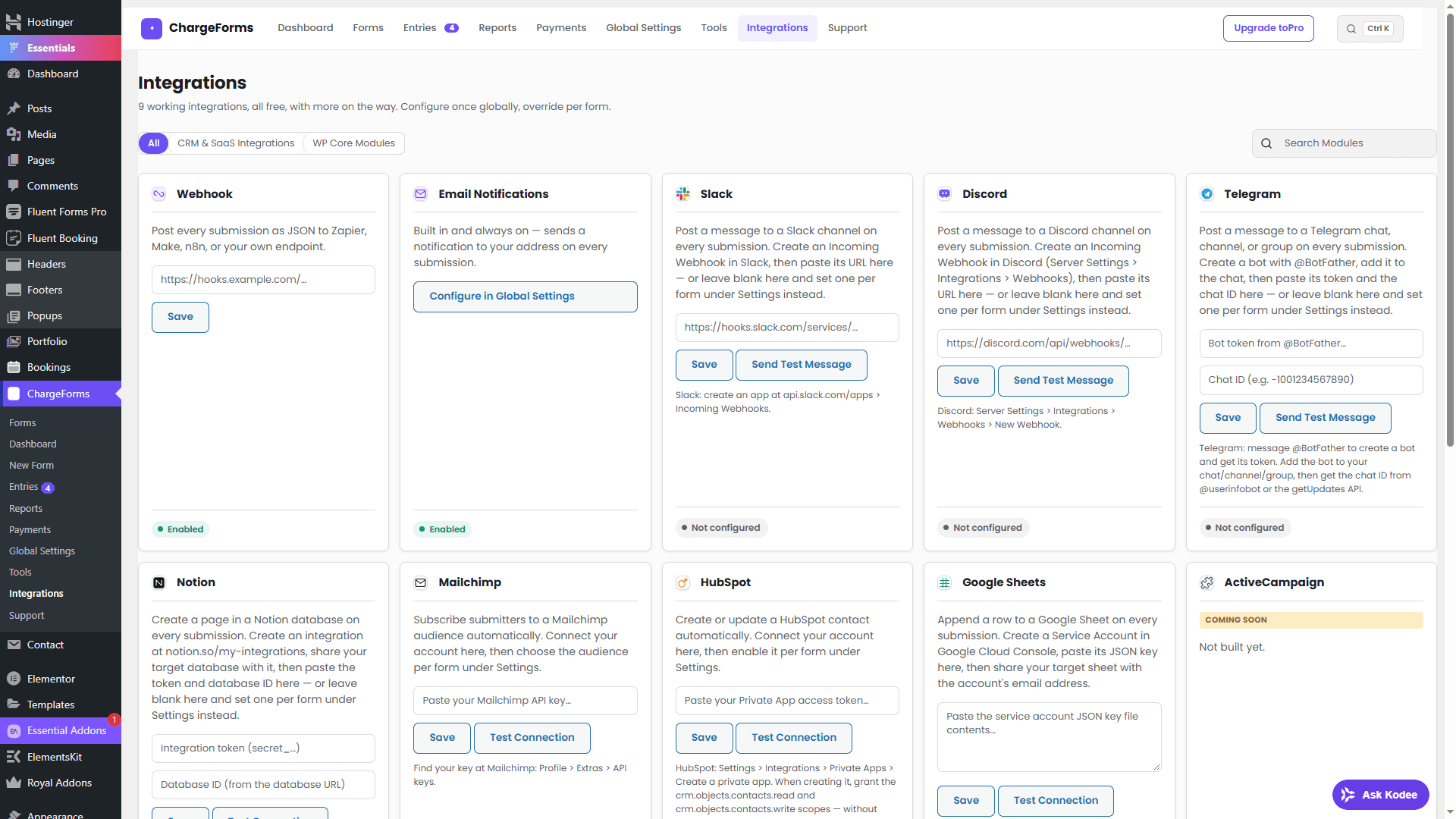Click the Telegram logo icon
1456x819 pixels.
pyautogui.click(x=1207, y=194)
